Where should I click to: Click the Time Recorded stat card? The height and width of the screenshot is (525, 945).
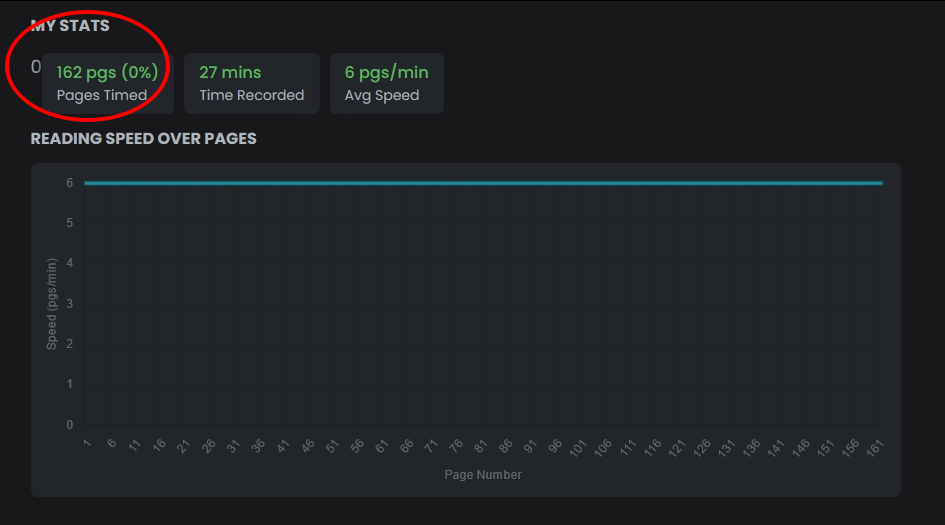(x=251, y=84)
